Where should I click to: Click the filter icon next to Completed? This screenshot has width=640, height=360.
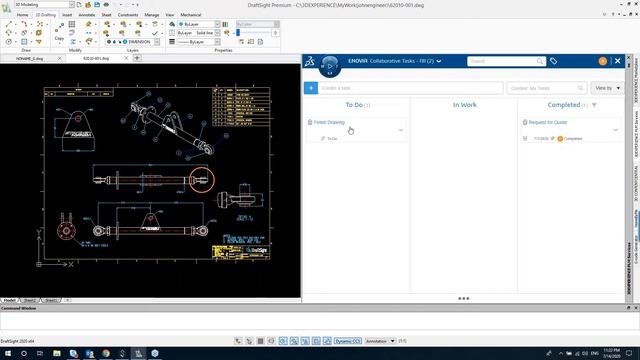pyautogui.click(x=594, y=105)
